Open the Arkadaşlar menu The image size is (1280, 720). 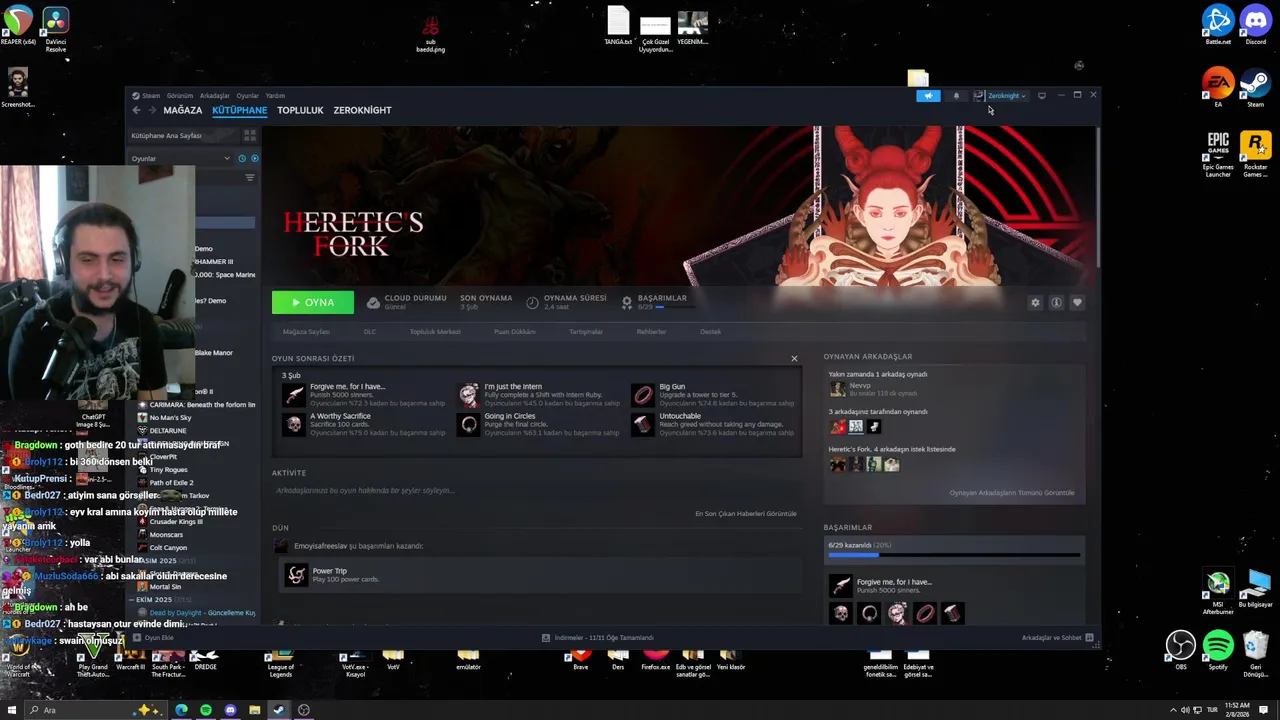pos(215,96)
